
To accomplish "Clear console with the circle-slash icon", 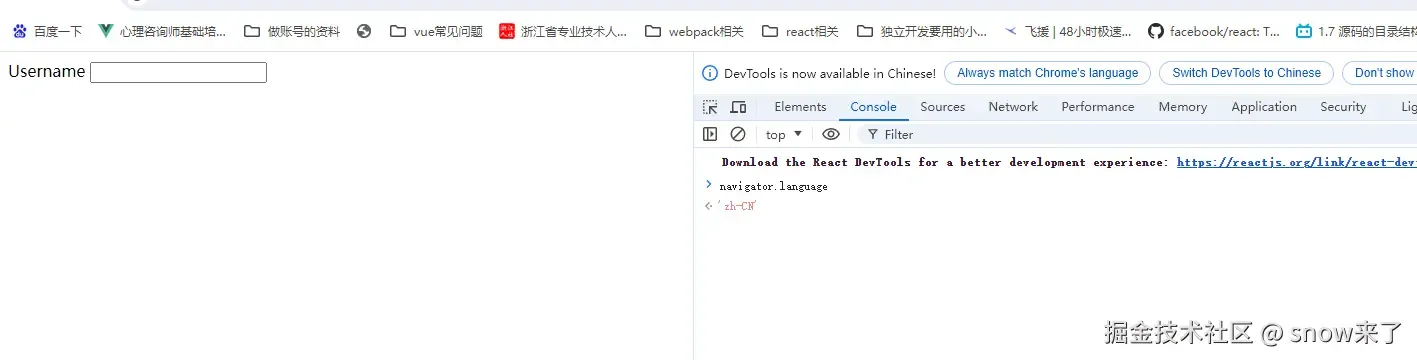I will click(738, 134).
